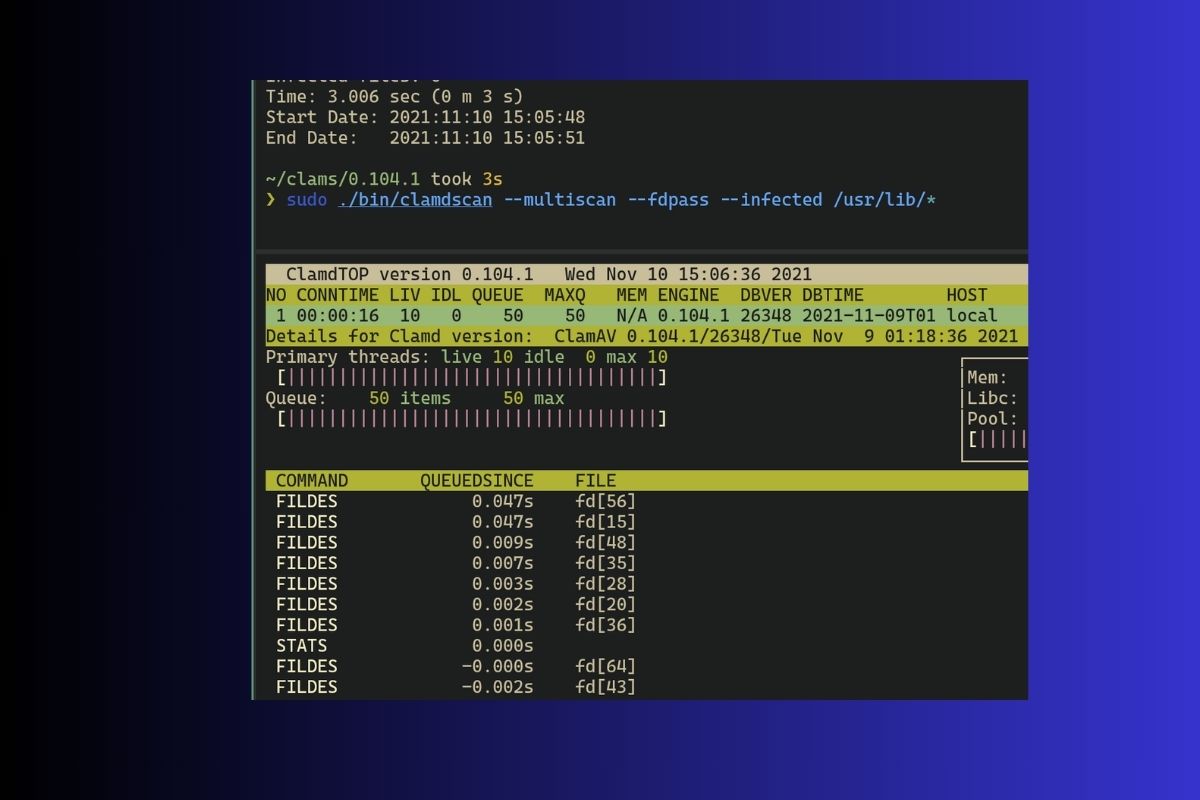Image resolution: width=1200 pixels, height=800 pixels.
Task: Click the FILDES command in fd[56] row
Action: pos(307,501)
